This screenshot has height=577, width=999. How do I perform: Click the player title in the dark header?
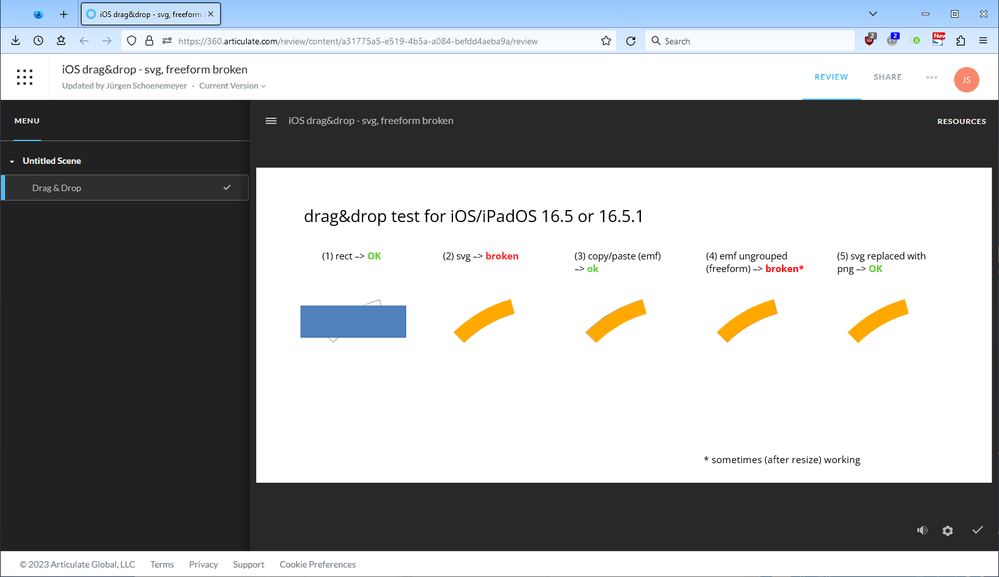[371, 120]
